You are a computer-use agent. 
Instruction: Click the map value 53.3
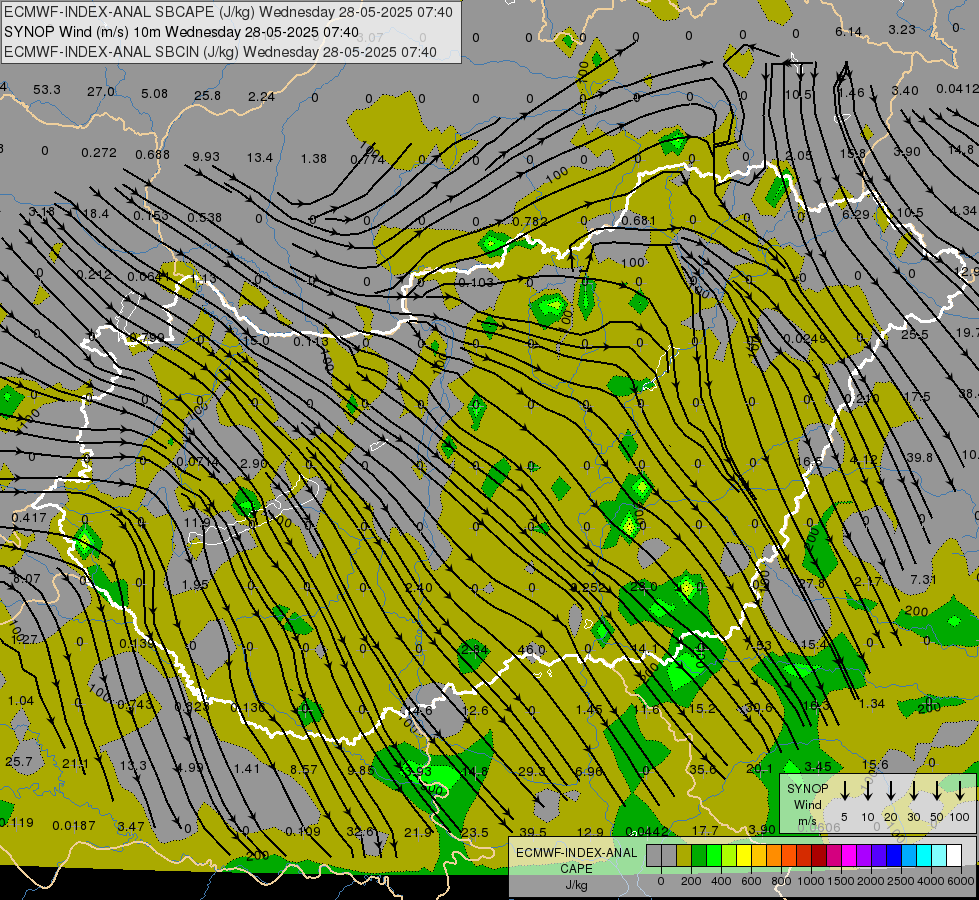tap(47, 90)
